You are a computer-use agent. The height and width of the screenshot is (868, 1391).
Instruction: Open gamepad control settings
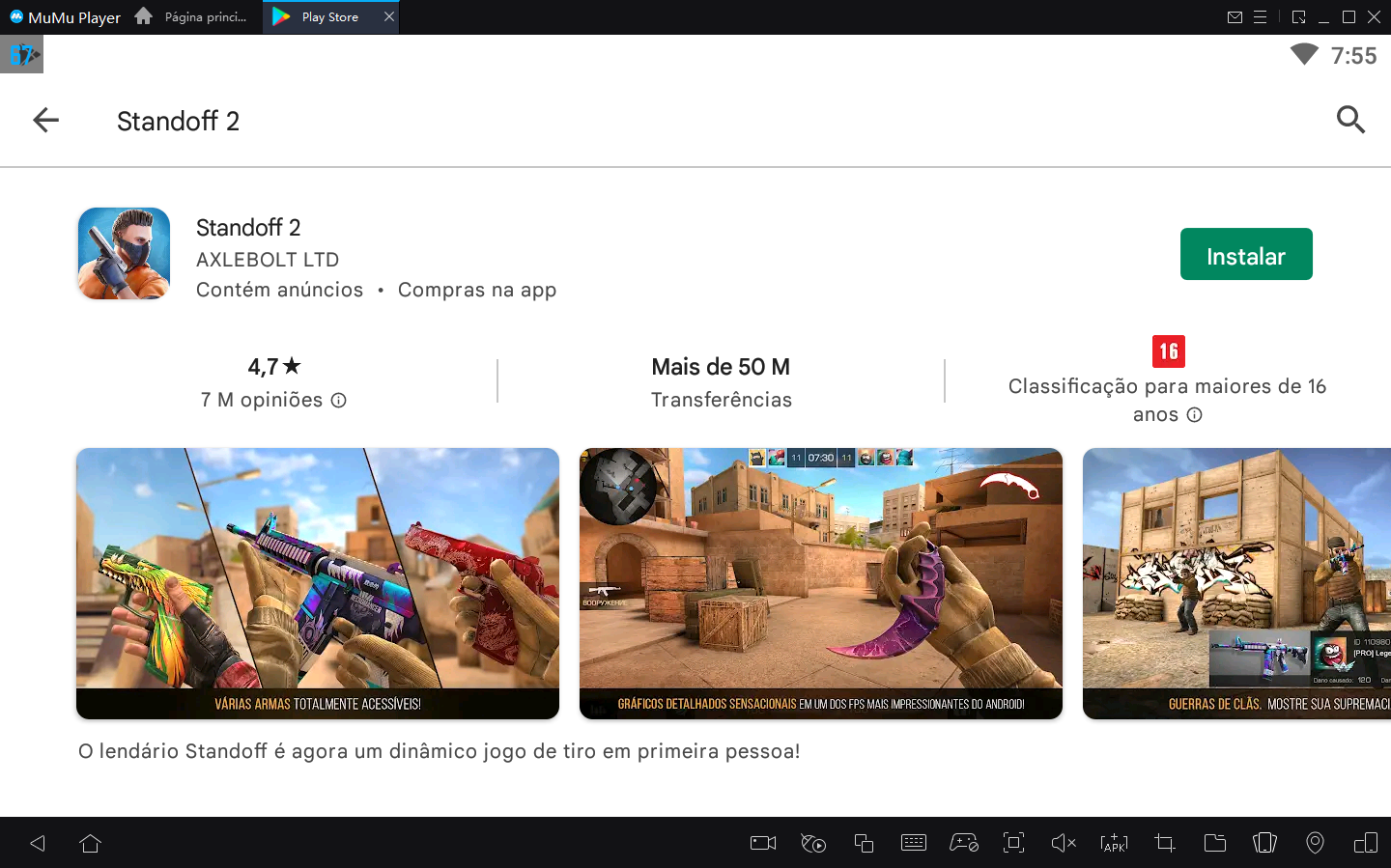click(x=964, y=843)
